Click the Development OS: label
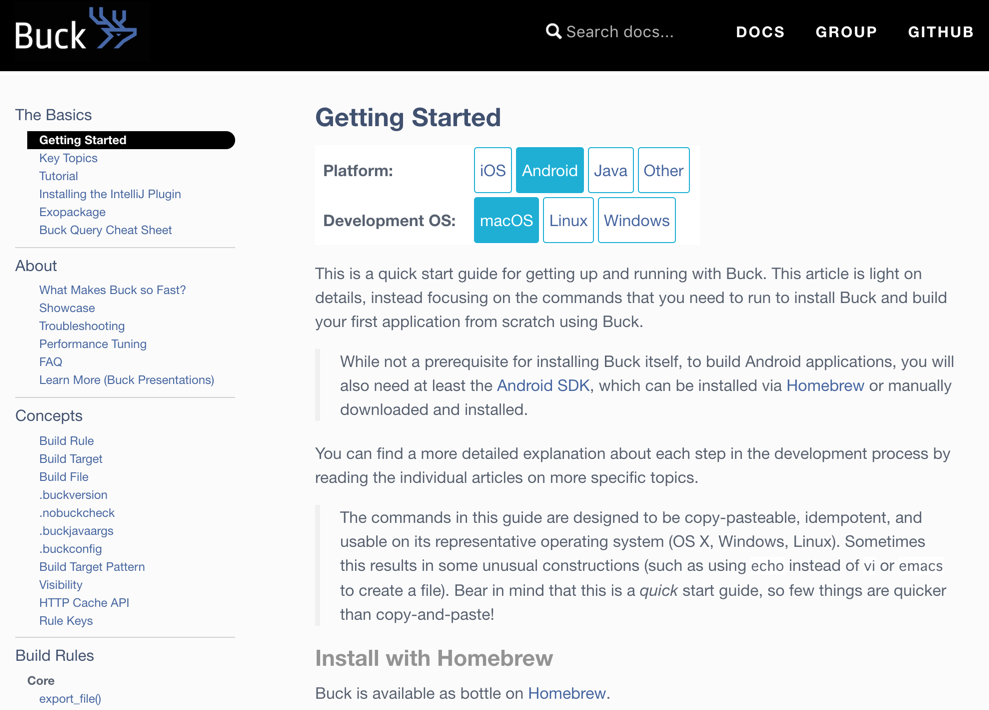Viewport: 989px width, 710px height. pyautogui.click(x=389, y=221)
